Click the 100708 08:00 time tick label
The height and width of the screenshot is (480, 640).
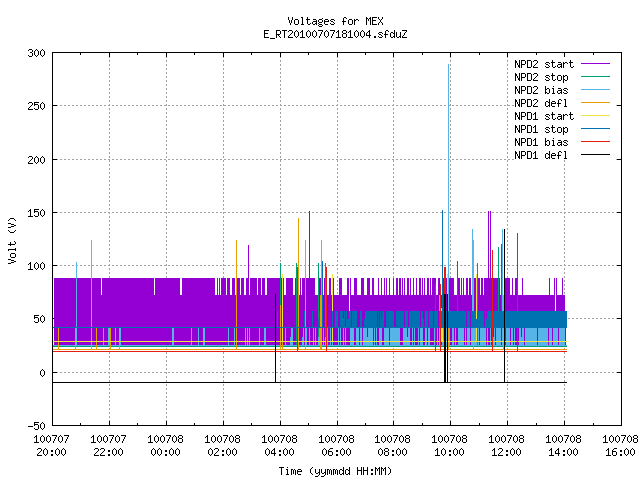(x=392, y=446)
